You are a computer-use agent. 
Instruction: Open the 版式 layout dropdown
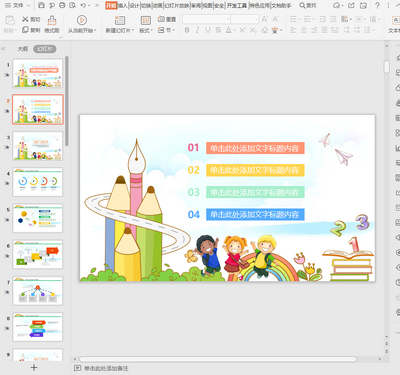coord(152,31)
